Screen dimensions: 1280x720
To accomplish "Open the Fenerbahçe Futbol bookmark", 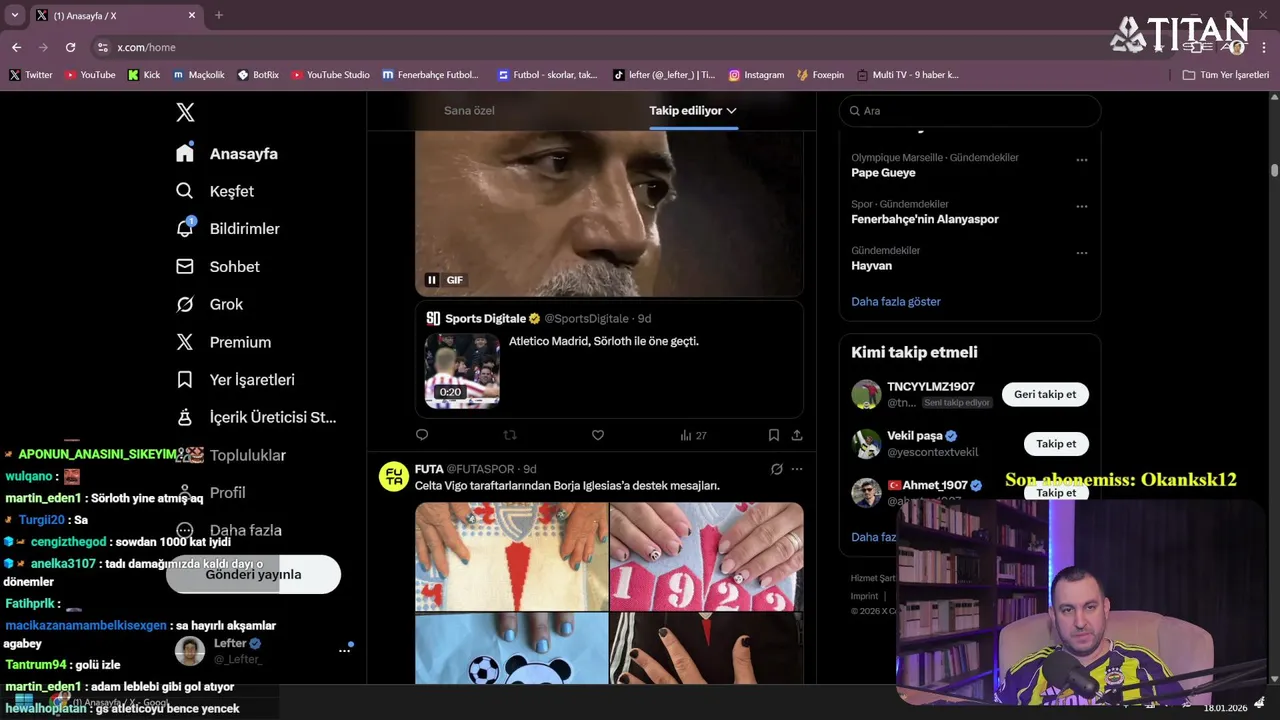I will click(x=429, y=75).
